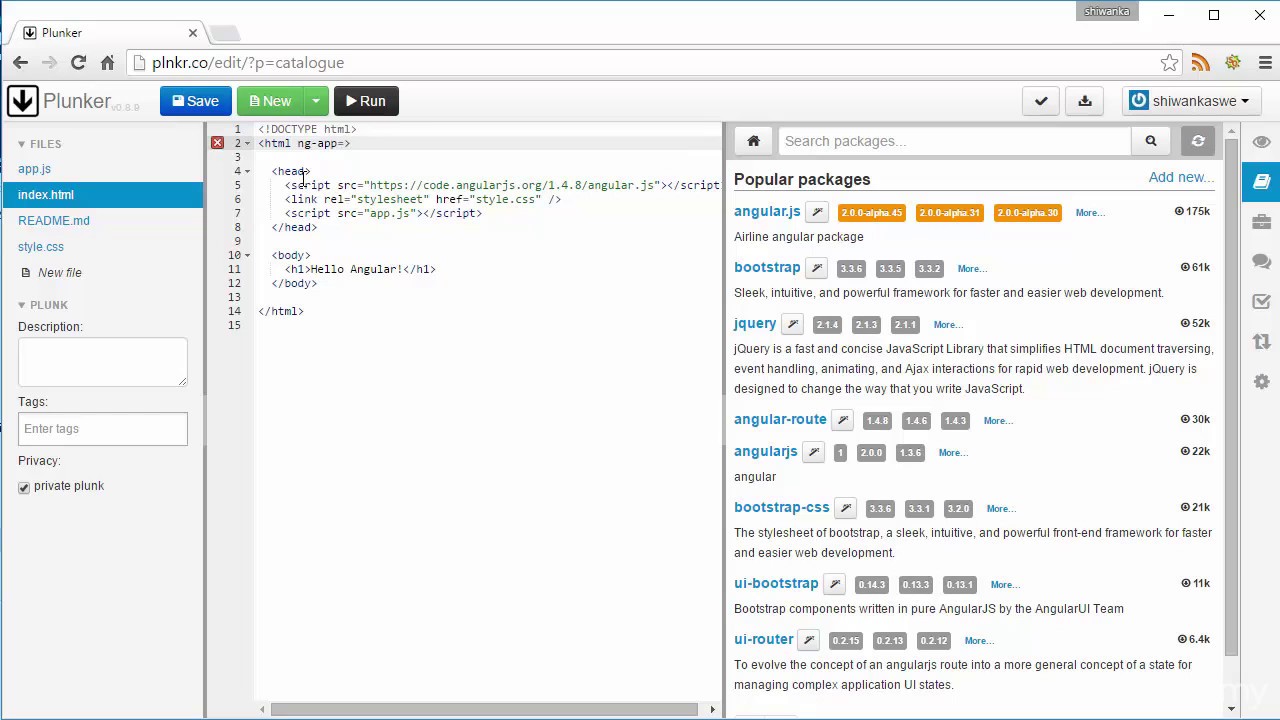The height and width of the screenshot is (720, 1280).
Task: Open app.js file
Action: (34, 169)
